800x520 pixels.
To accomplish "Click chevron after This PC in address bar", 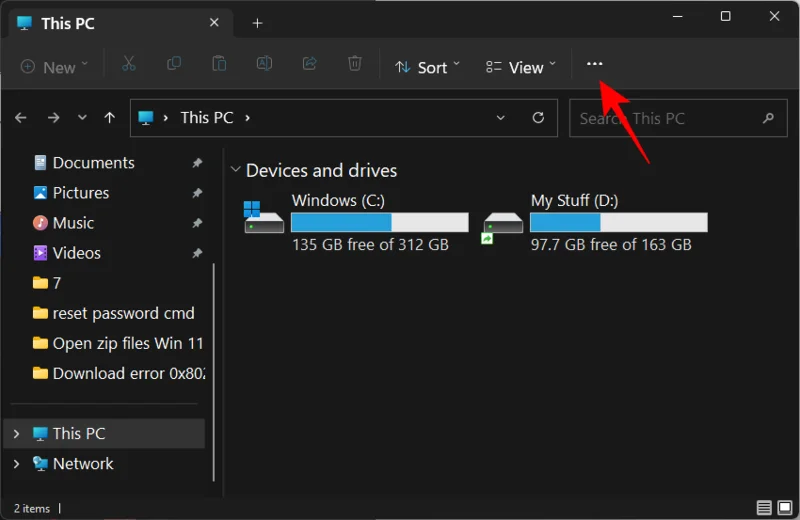I will click(247, 118).
